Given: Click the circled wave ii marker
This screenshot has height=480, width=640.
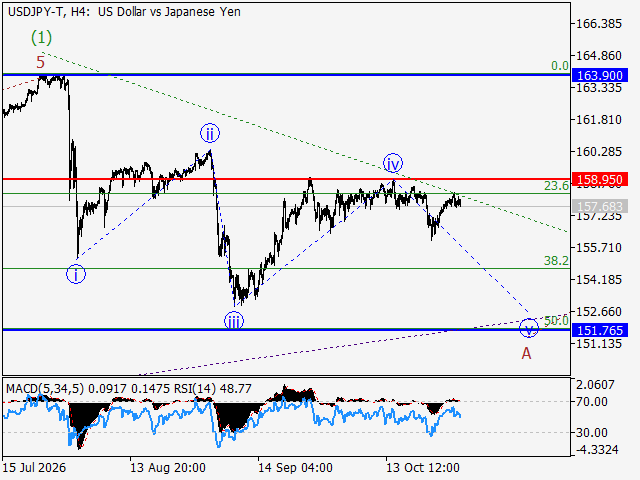Looking at the screenshot, I should point(210,133).
